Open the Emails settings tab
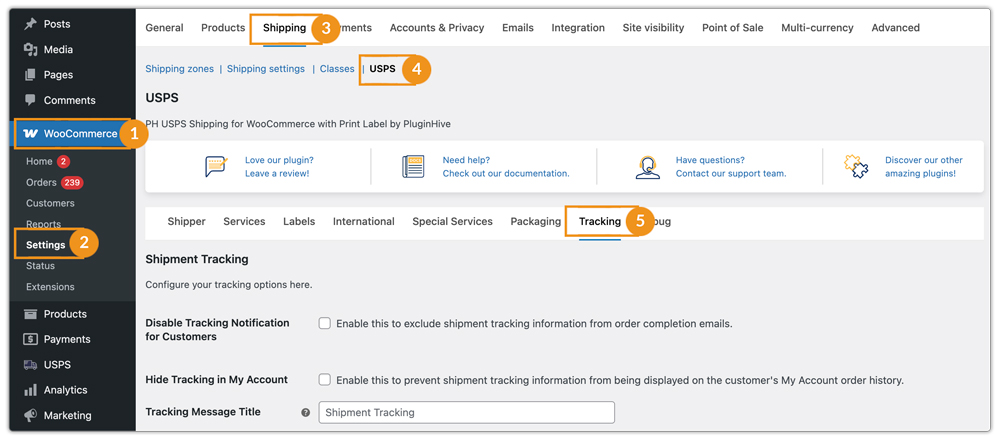The height and width of the screenshot is (440, 1000). point(518,27)
